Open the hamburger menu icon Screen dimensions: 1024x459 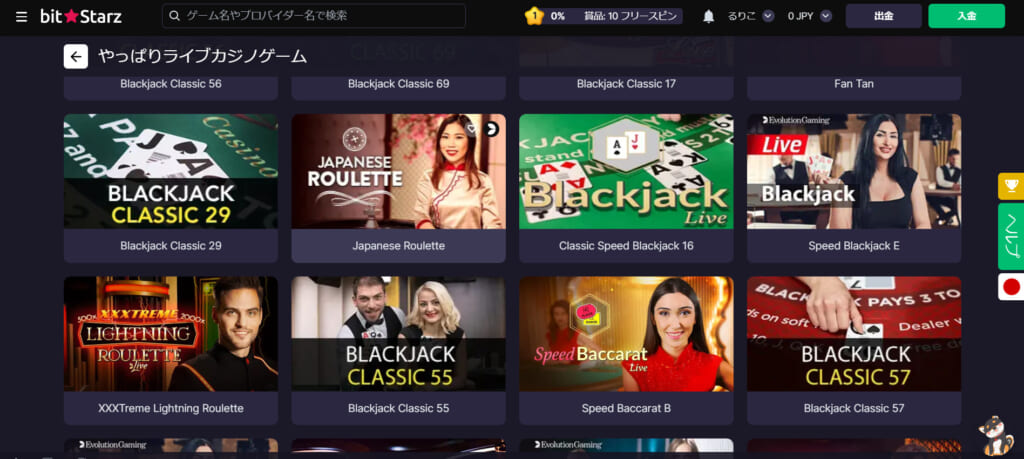22,16
